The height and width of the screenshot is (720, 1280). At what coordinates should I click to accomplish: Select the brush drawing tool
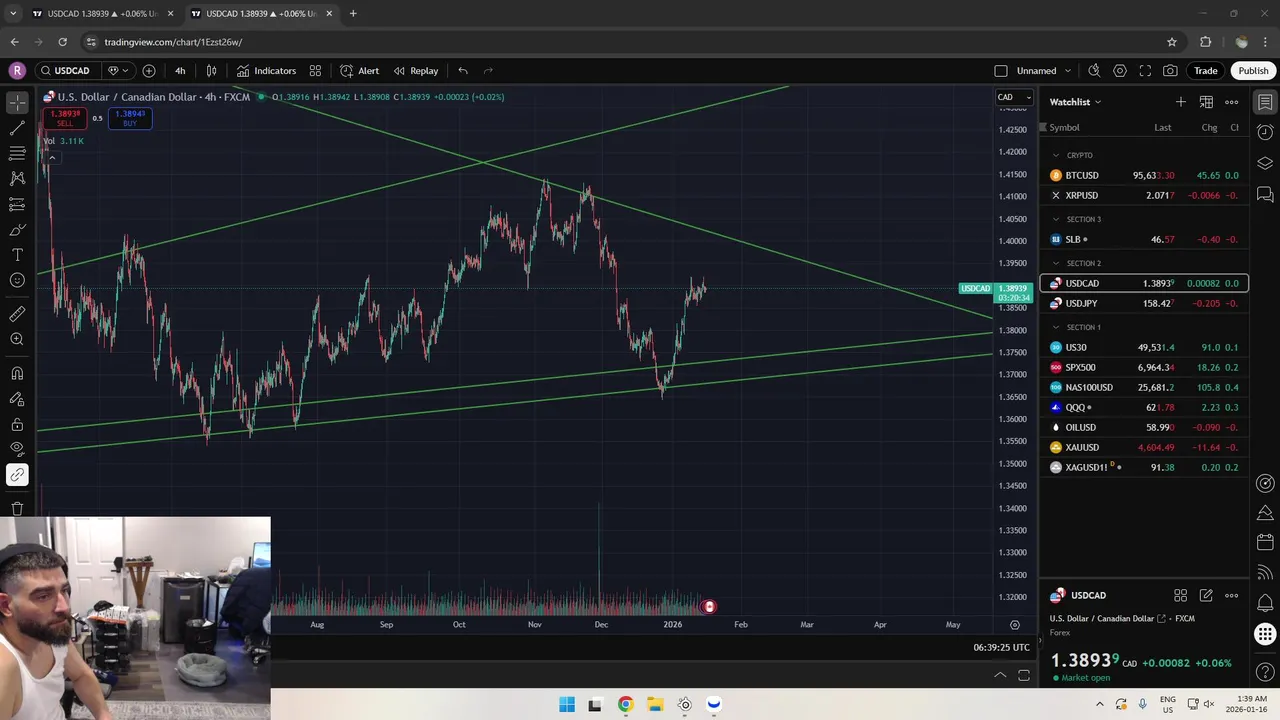click(x=17, y=230)
